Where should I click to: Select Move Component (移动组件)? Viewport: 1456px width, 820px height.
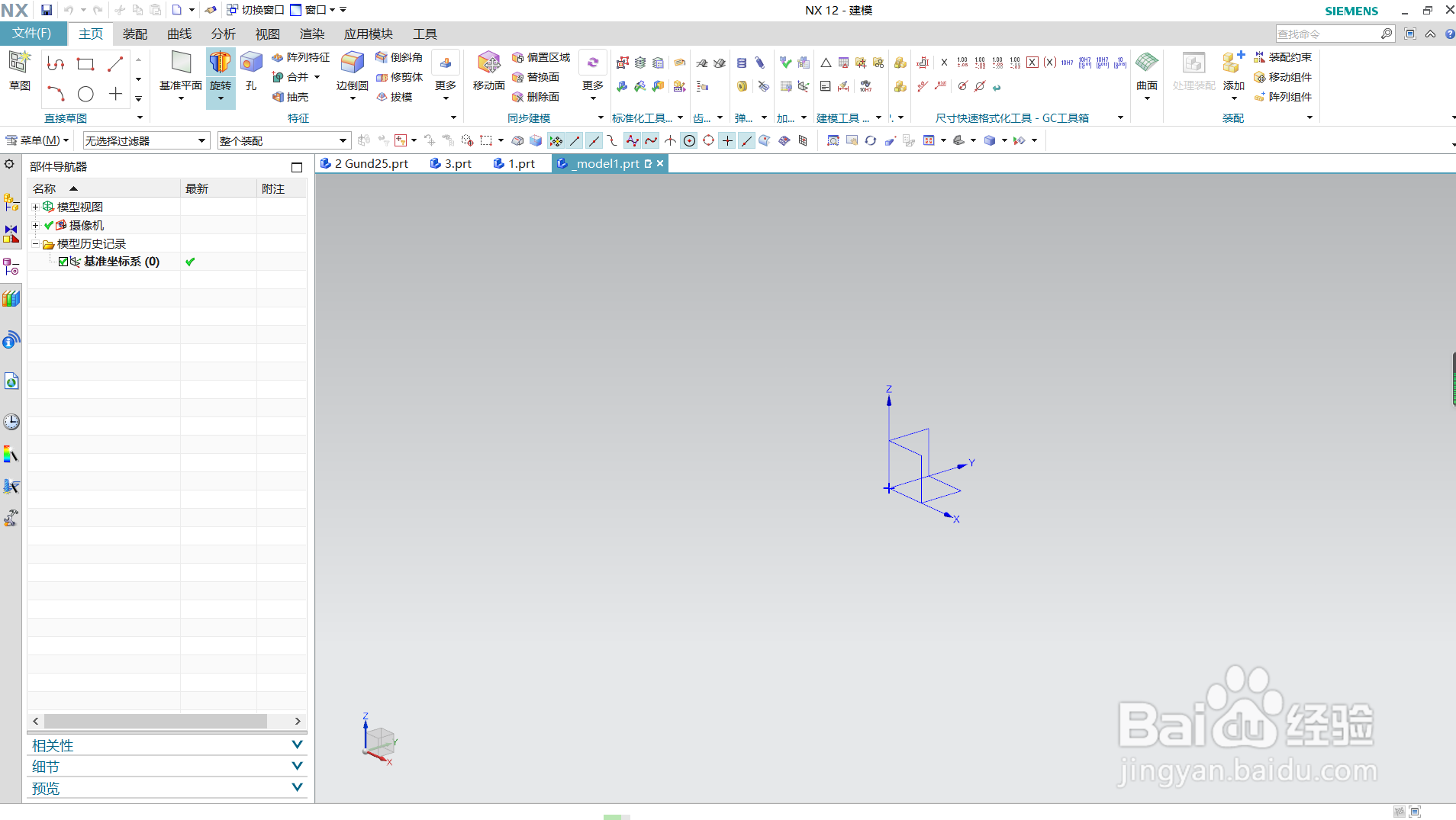[1283, 77]
